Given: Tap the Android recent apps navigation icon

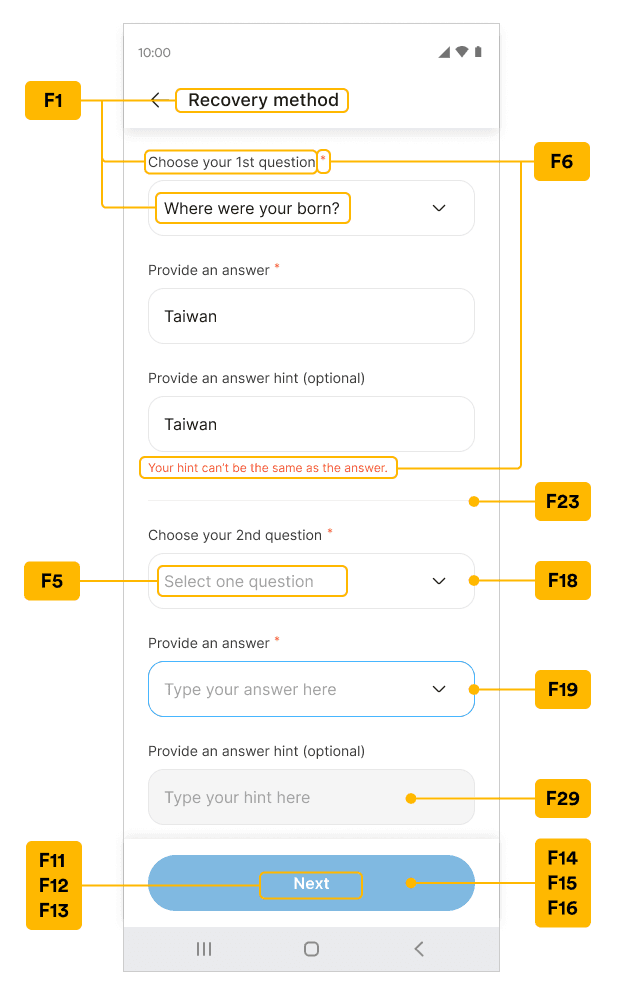Looking at the screenshot, I should point(204,949).
